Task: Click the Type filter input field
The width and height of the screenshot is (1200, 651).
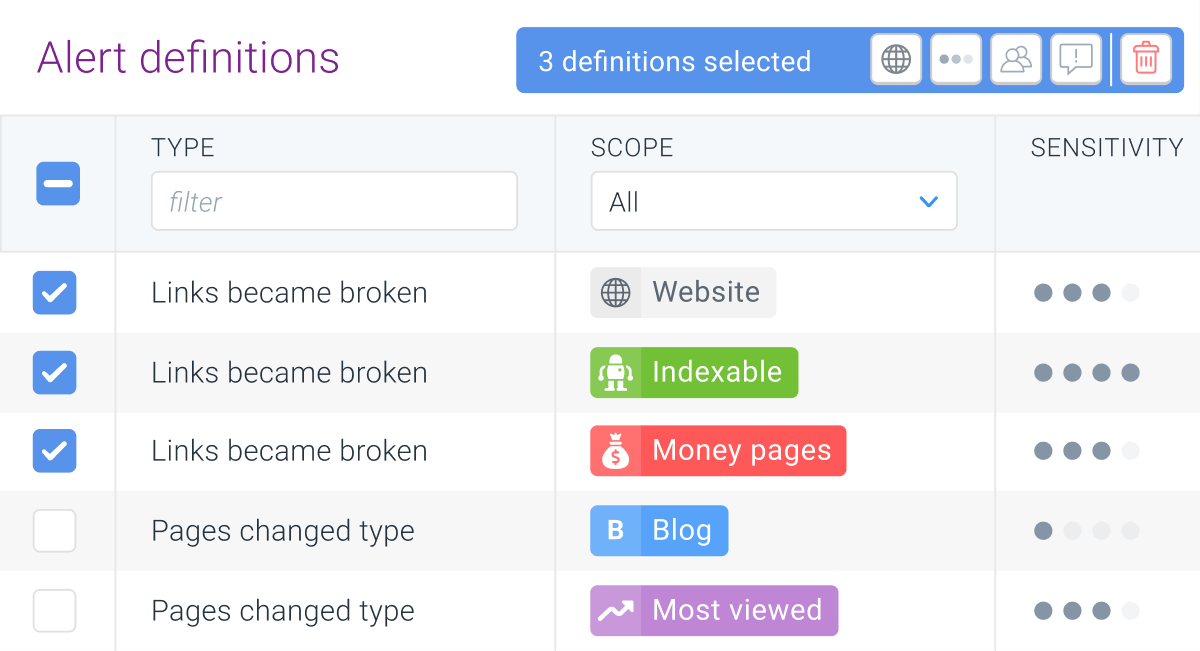Action: (x=334, y=201)
